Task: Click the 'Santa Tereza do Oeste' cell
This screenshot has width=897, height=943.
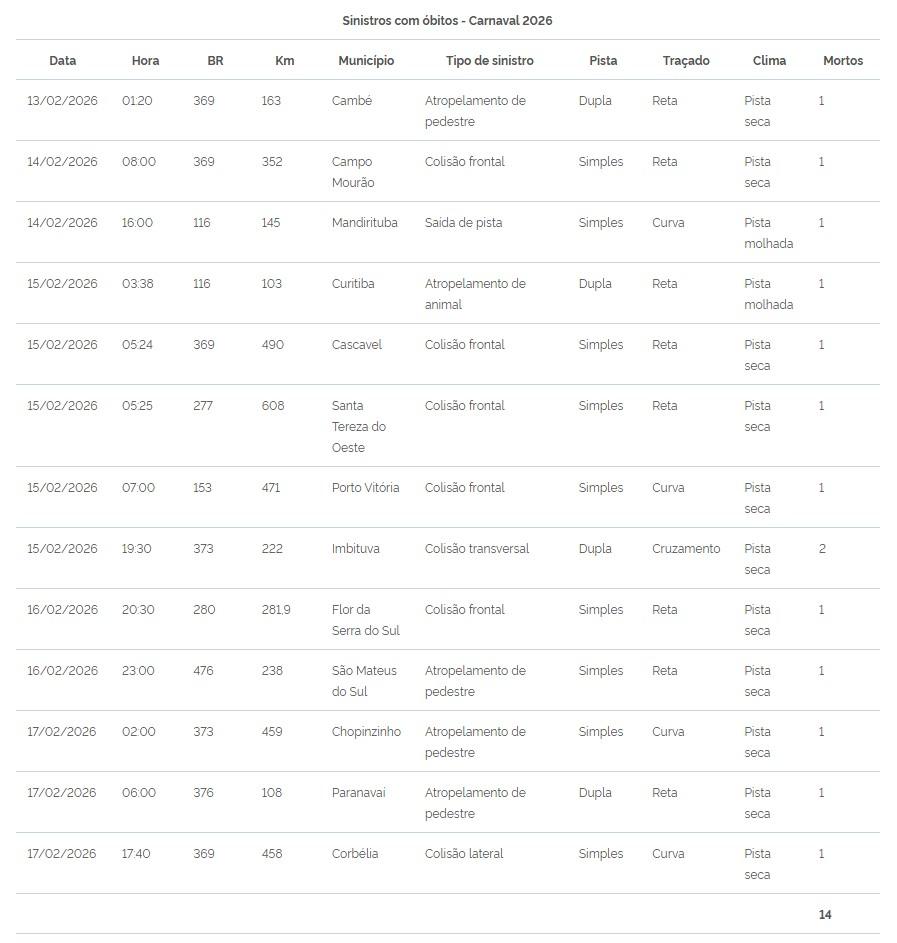Action: 358,426
